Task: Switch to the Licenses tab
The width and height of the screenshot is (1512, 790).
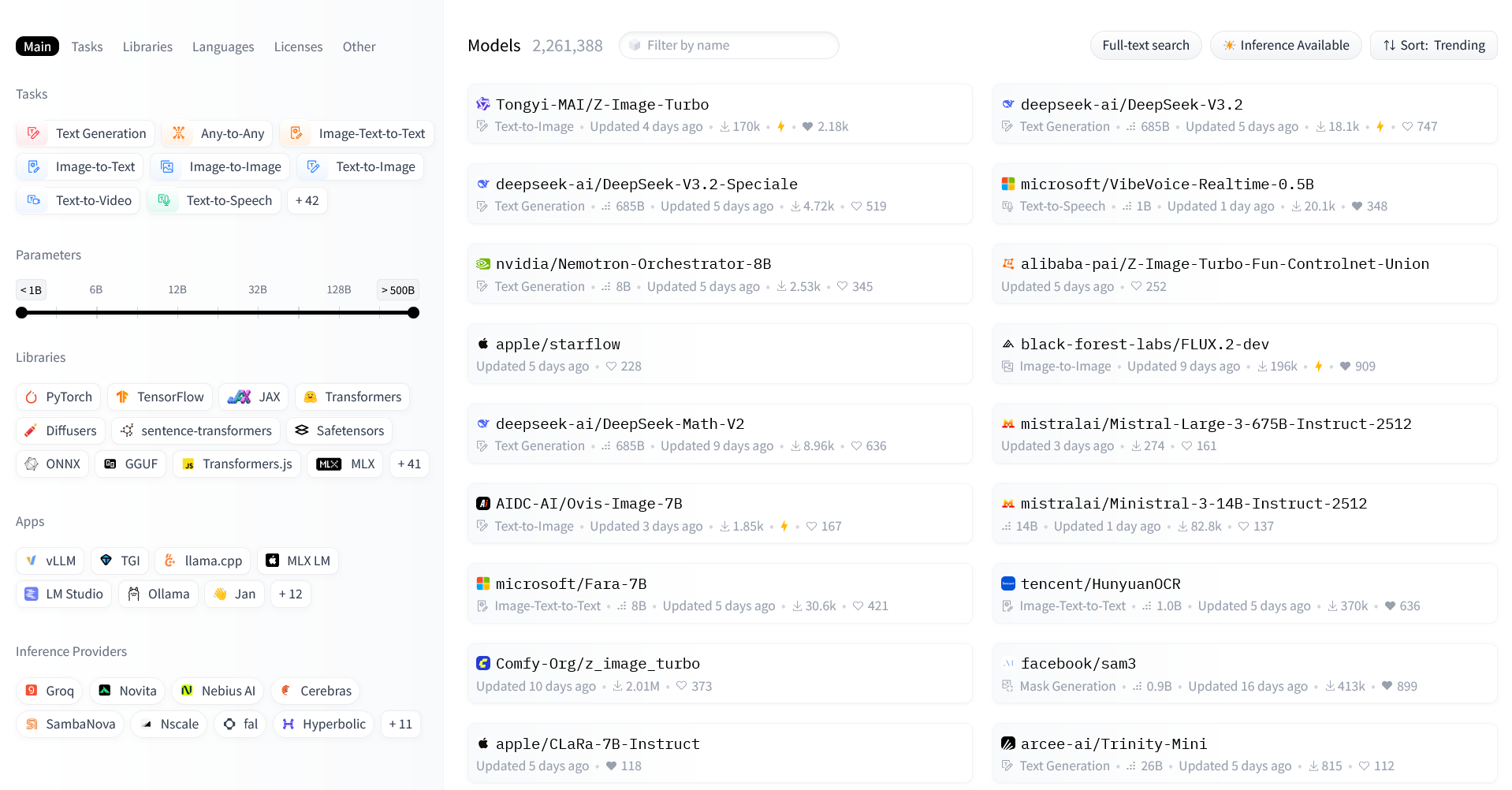Action: tap(298, 47)
